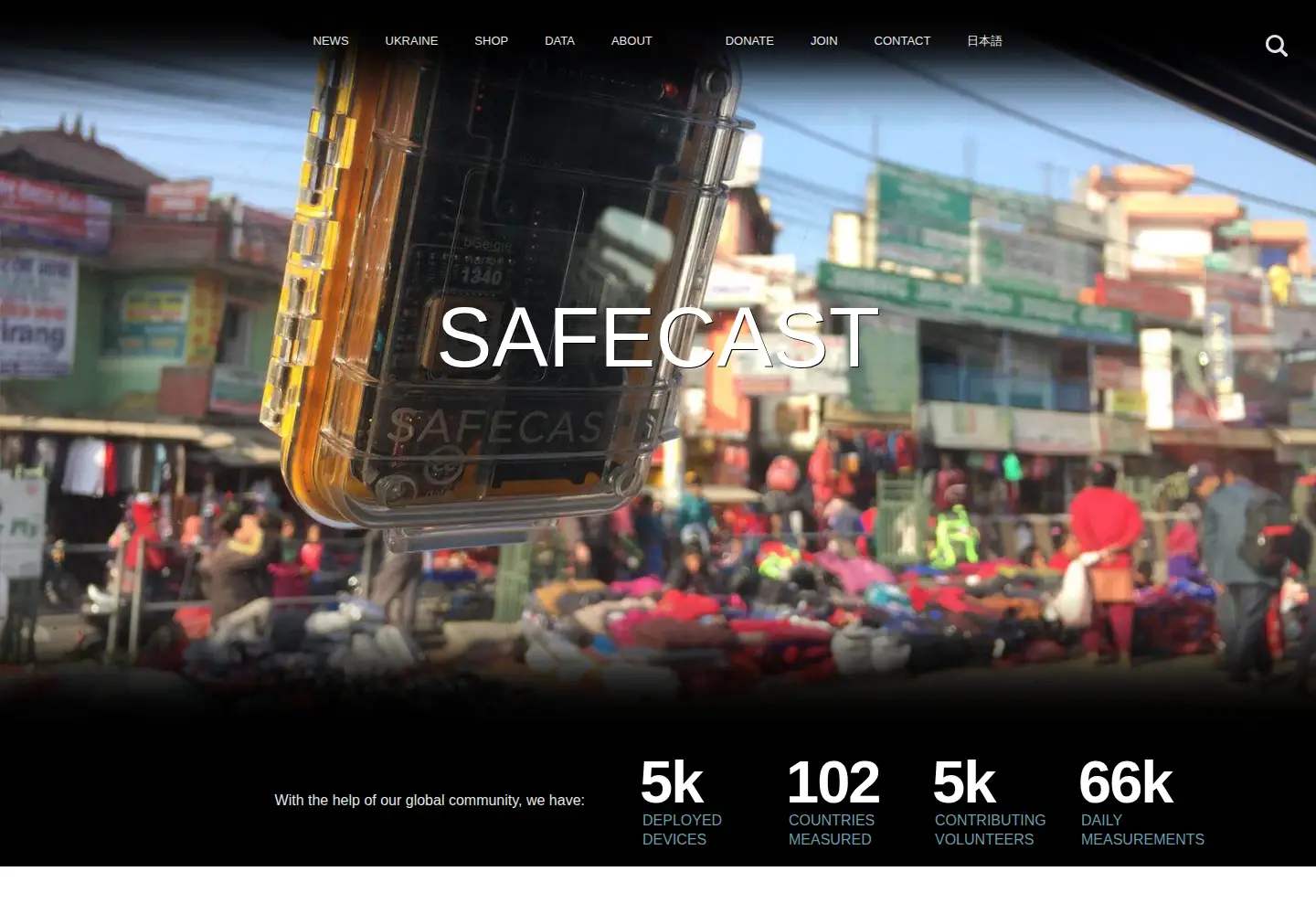
Task: Open the NEWS menu item
Action: pos(331,41)
